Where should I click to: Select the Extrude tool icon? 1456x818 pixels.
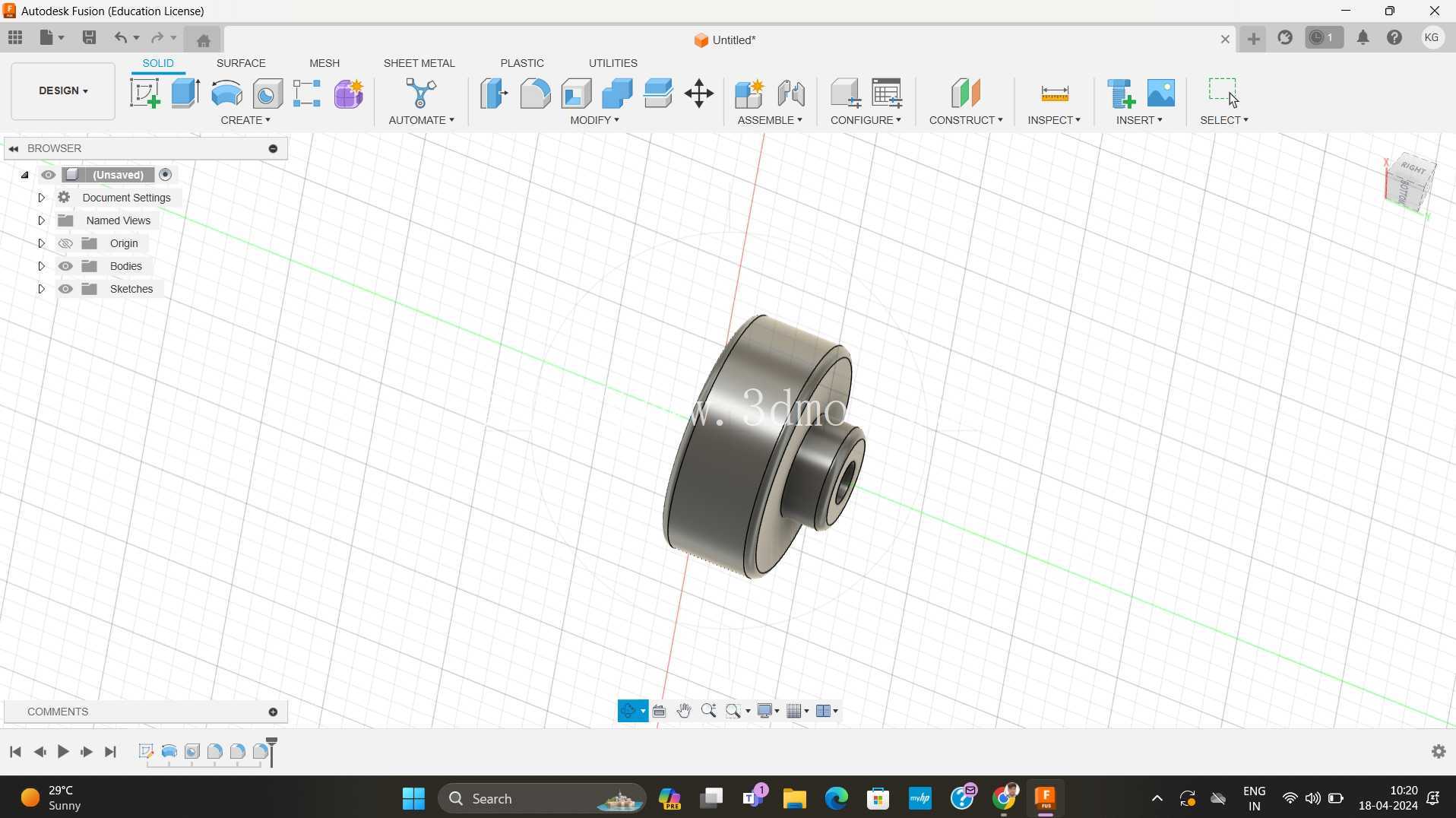click(x=185, y=94)
